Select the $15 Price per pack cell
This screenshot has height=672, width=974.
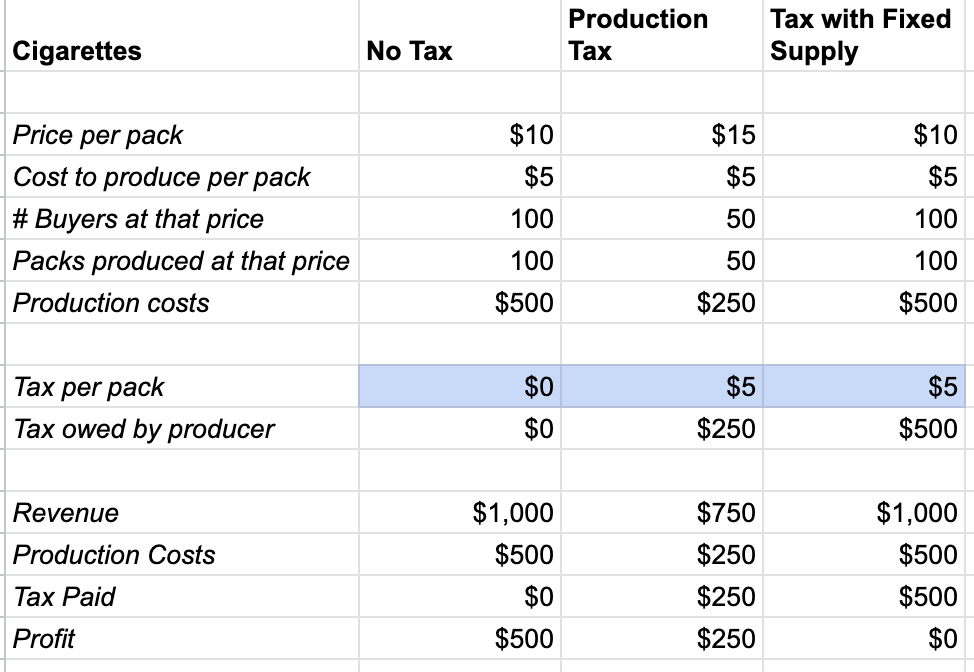point(662,134)
